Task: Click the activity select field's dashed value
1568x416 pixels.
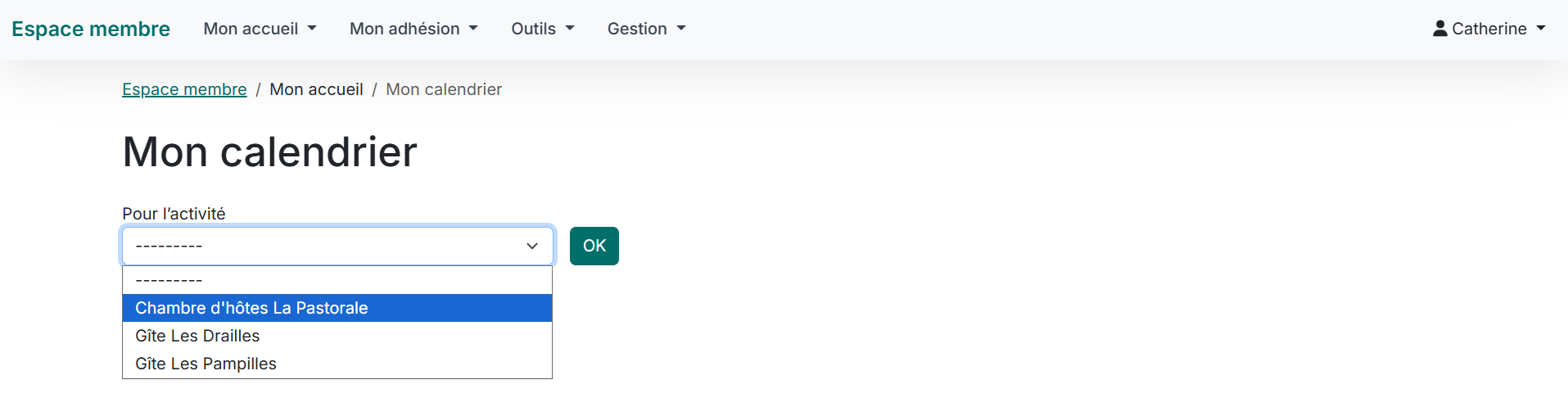Action: [169, 246]
